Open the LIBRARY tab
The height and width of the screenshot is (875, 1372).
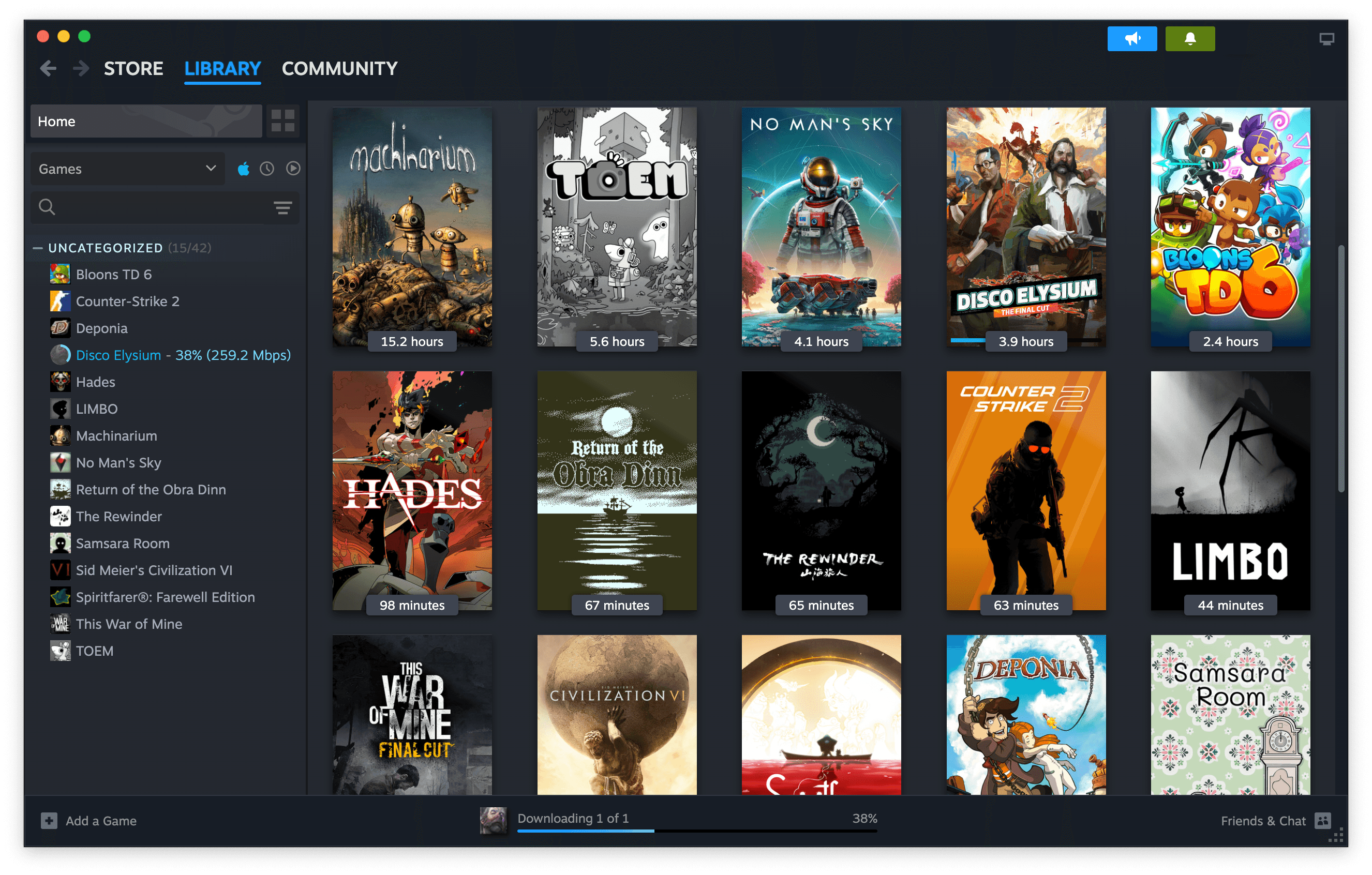(222, 69)
